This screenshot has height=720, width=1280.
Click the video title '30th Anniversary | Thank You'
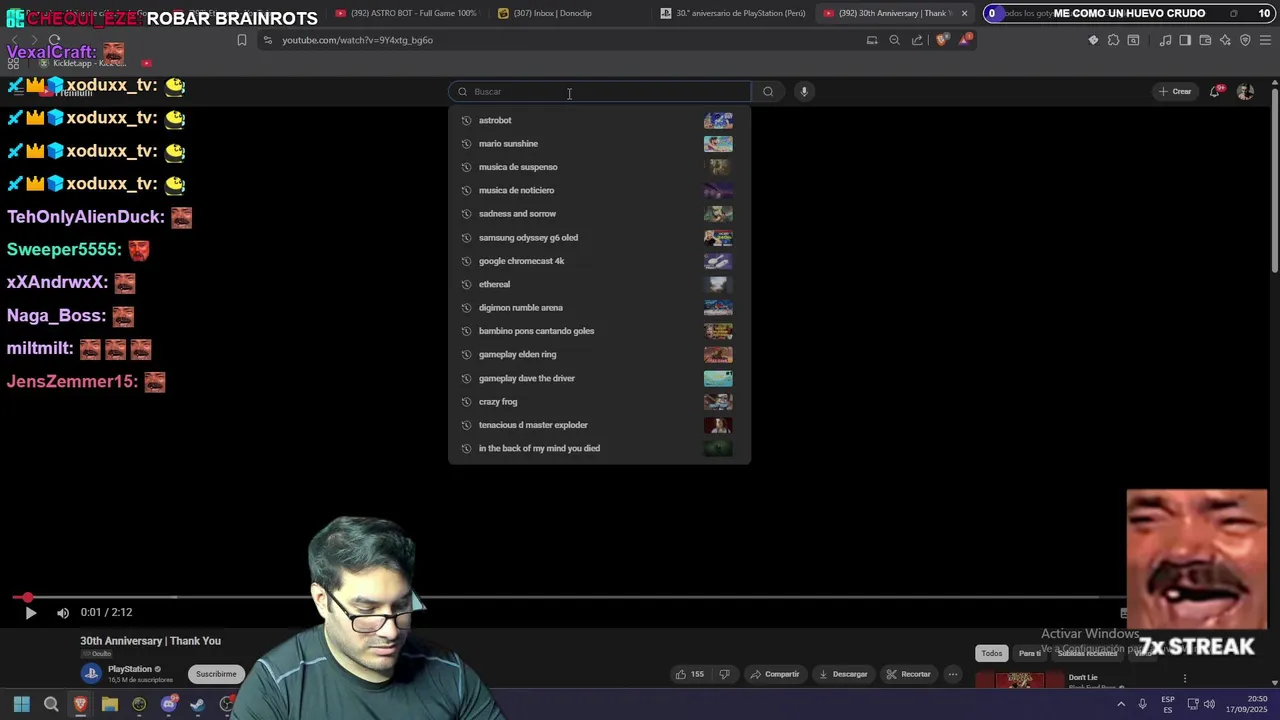pyautogui.click(x=151, y=641)
